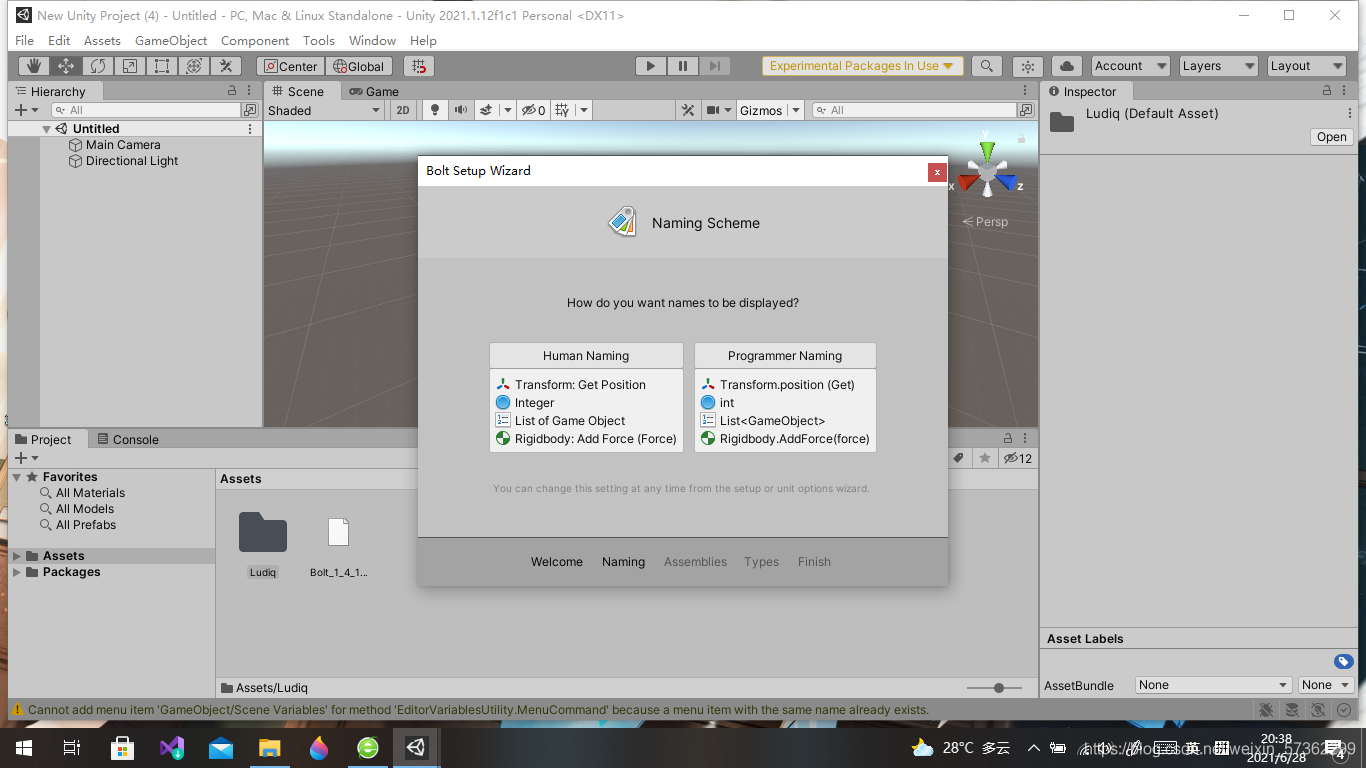
Task: Open Experimental Packages In Use dropdown
Action: pyautogui.click(x=863, y=66)
